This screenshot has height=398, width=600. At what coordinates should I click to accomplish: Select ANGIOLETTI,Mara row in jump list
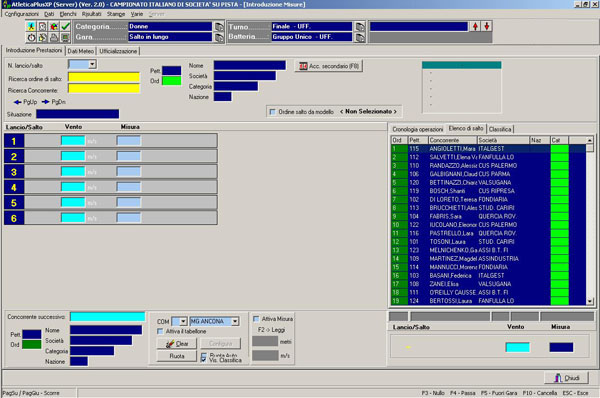coord(488,148)
